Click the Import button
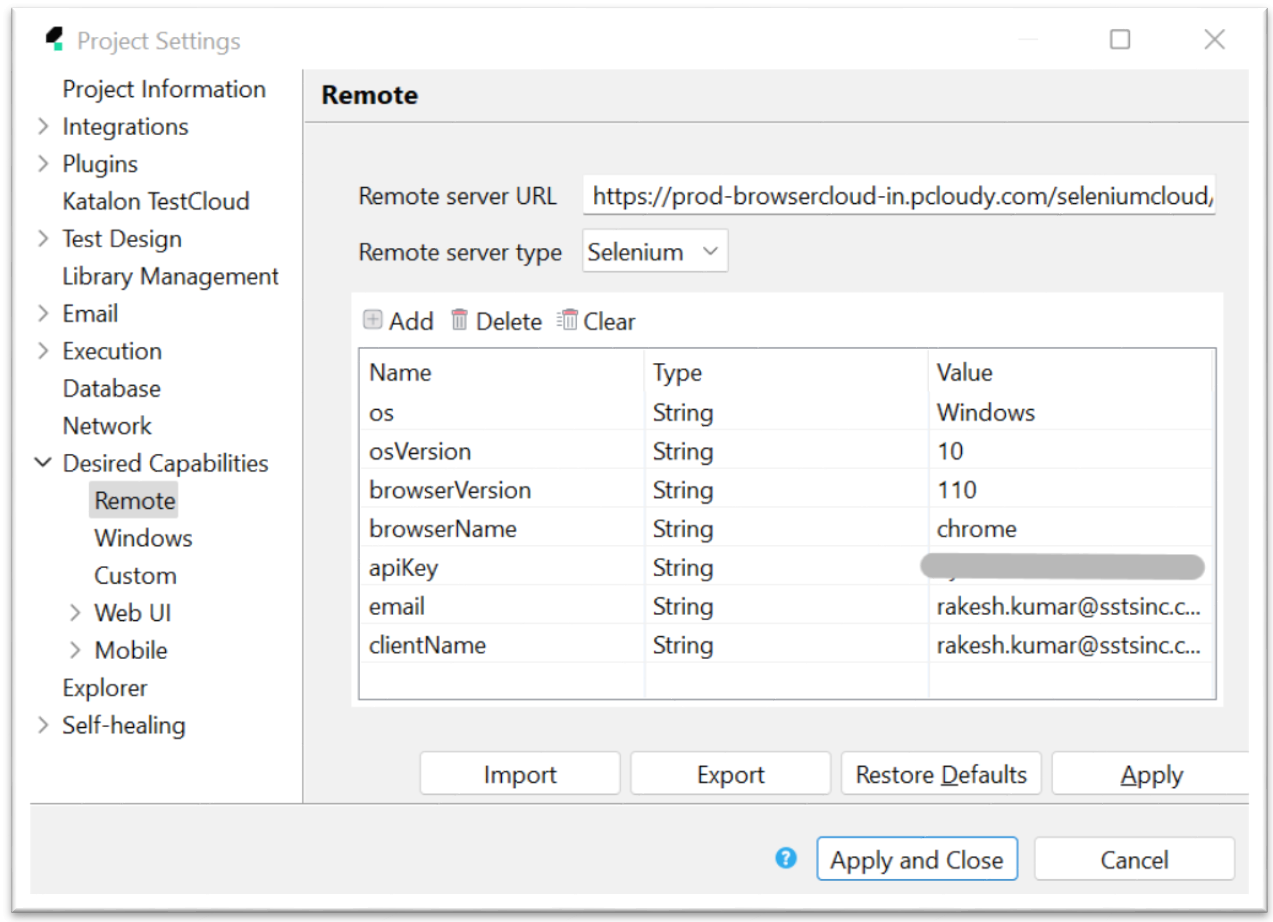 (519, 773)
